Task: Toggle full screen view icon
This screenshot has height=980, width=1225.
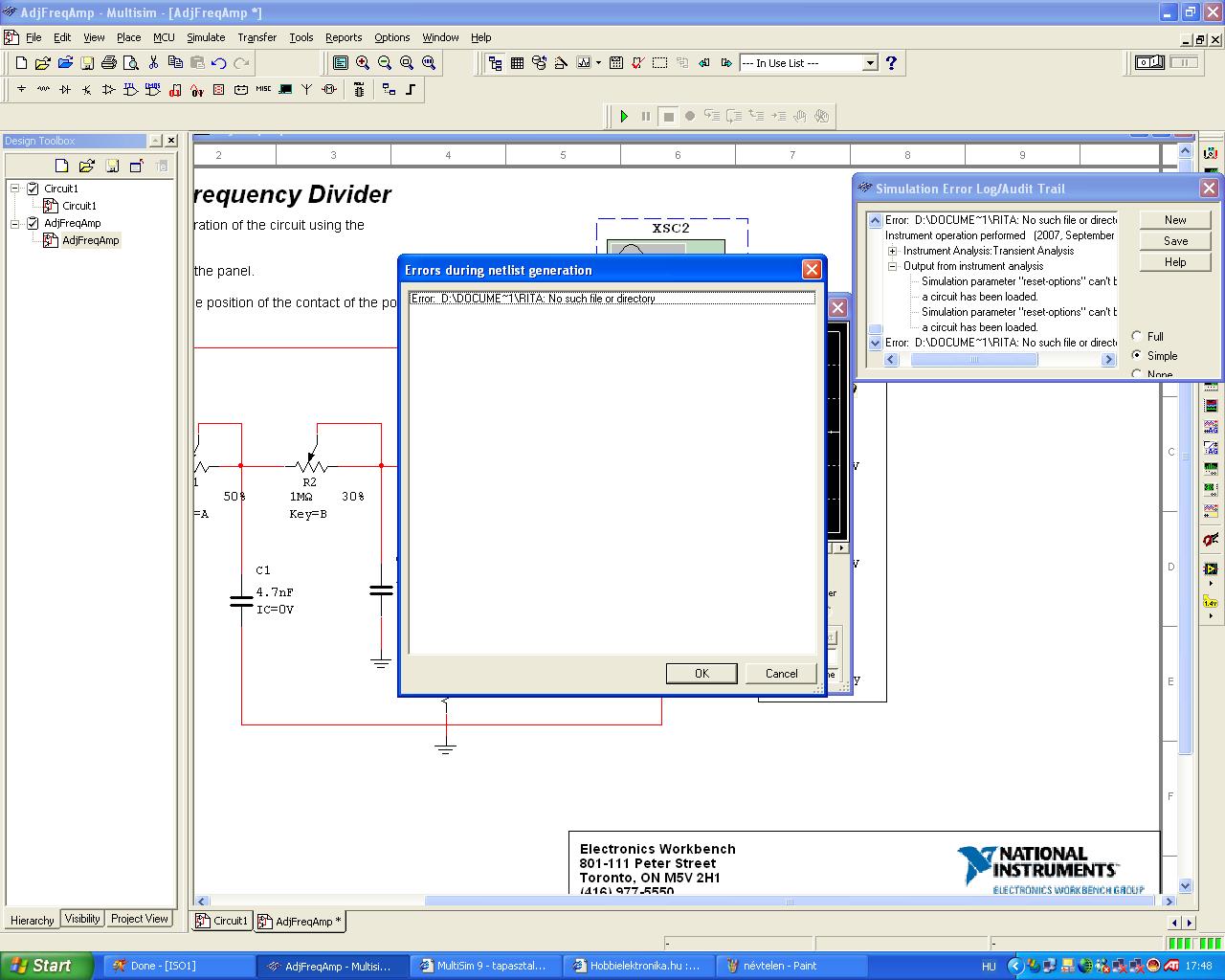Action: point(341,63)
